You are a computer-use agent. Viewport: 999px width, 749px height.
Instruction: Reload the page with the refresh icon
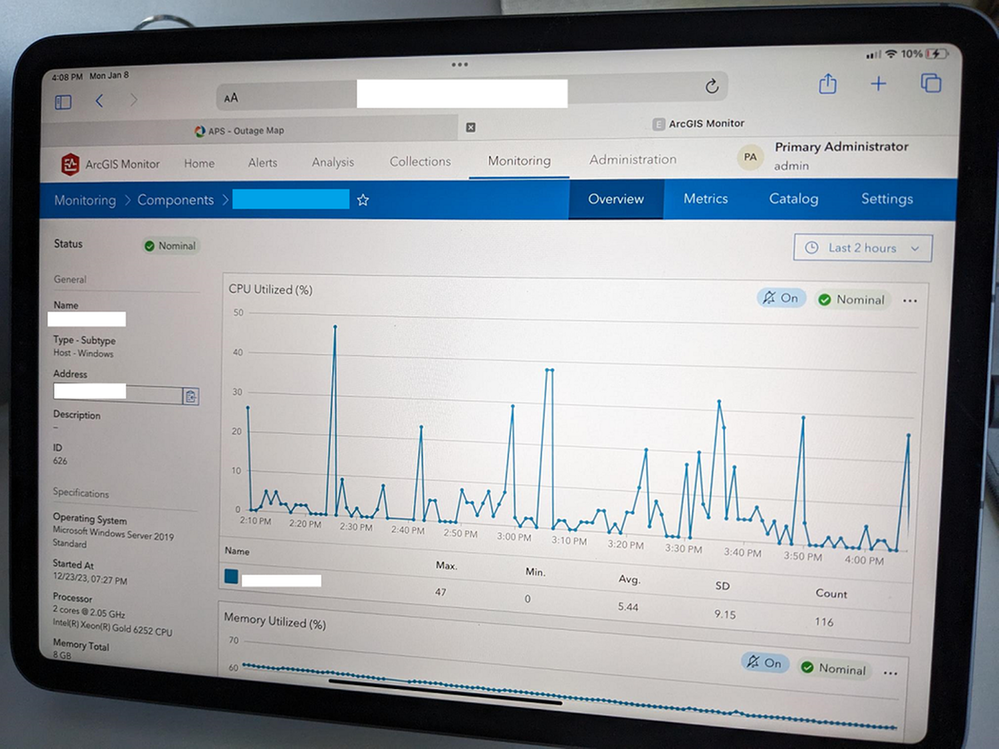point(712,86)
